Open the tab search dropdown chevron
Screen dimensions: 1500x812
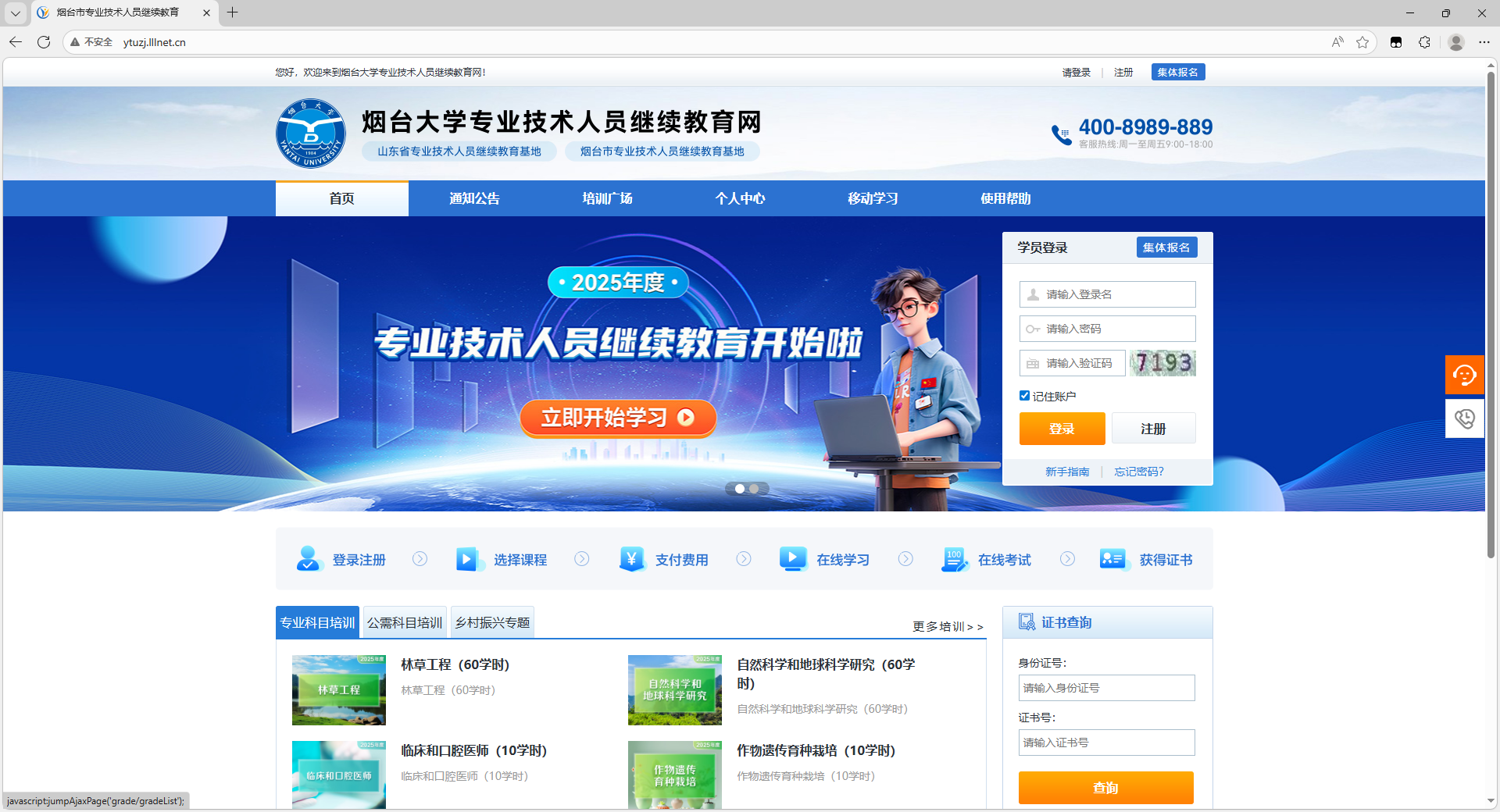15,12
